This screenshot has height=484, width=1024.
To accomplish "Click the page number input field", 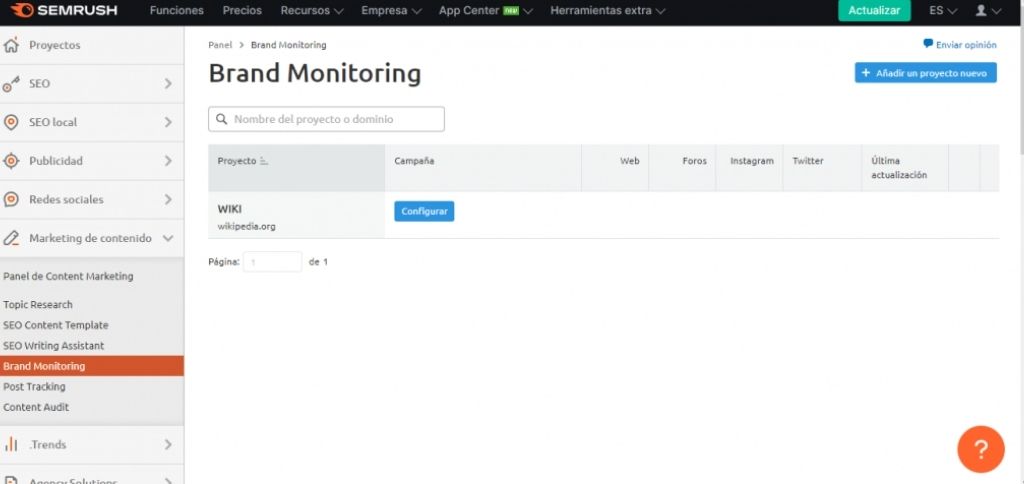I will pos(272,262).
